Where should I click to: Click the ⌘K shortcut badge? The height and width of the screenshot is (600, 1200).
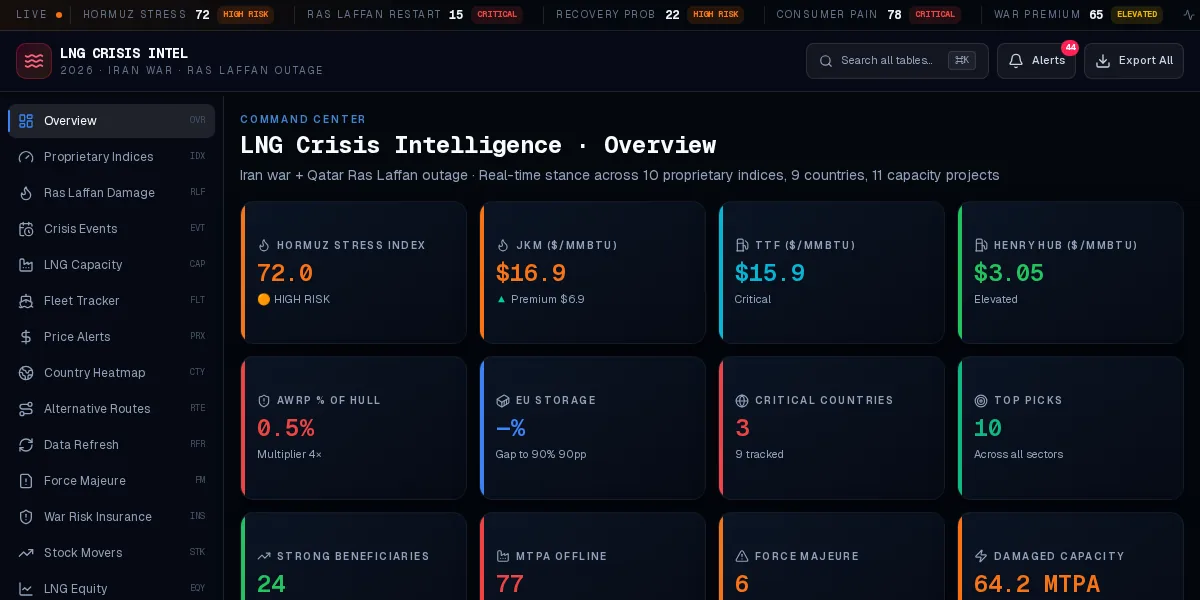pos(962,60)
